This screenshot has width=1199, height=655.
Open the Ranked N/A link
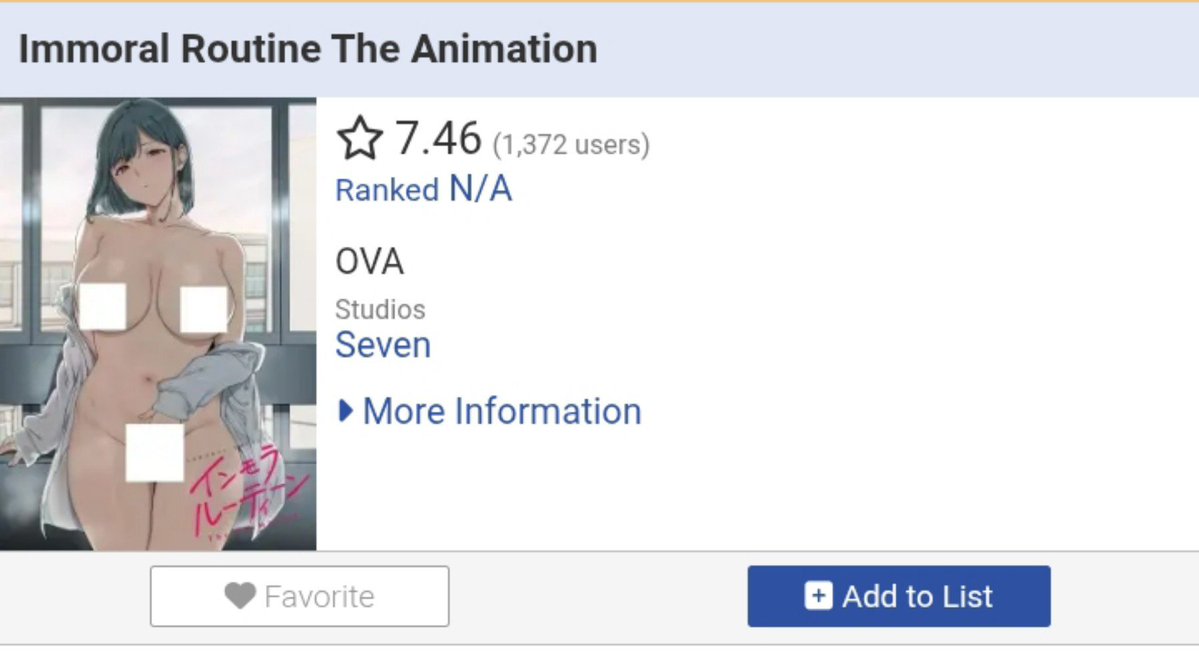coord(424,189)
